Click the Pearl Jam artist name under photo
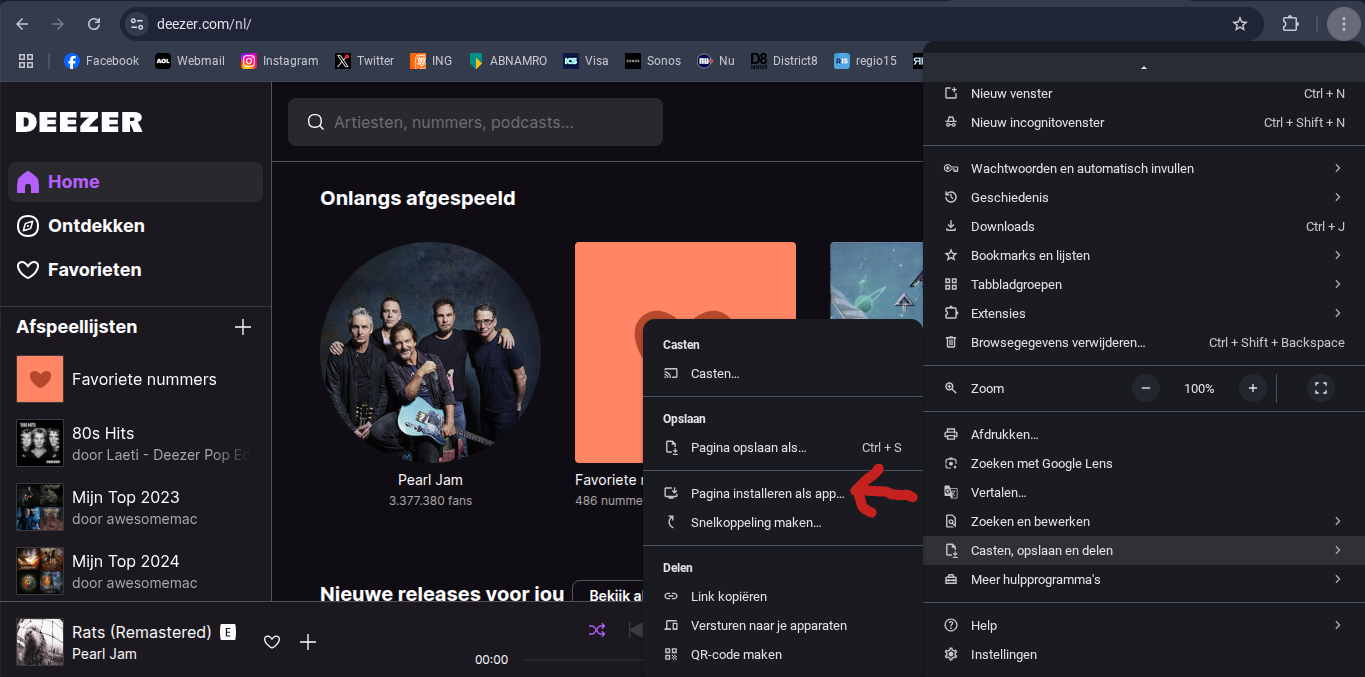The width and height of the screenshot is (1365, 677). [x=430, y=480]
